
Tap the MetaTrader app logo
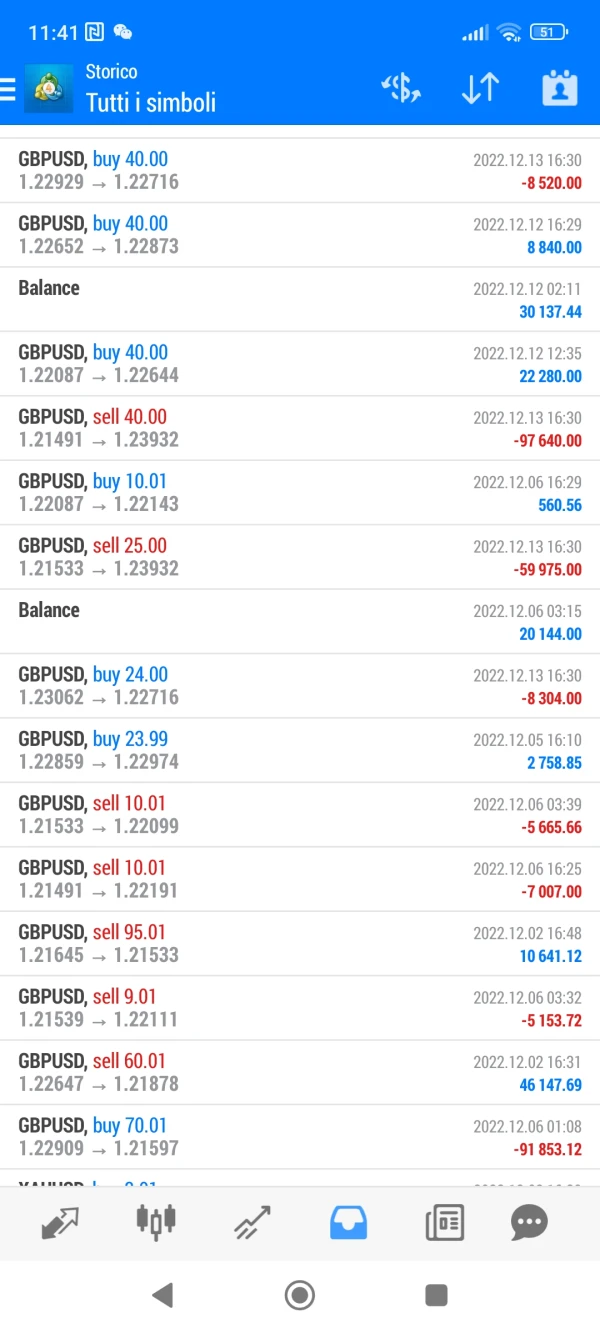49,89
